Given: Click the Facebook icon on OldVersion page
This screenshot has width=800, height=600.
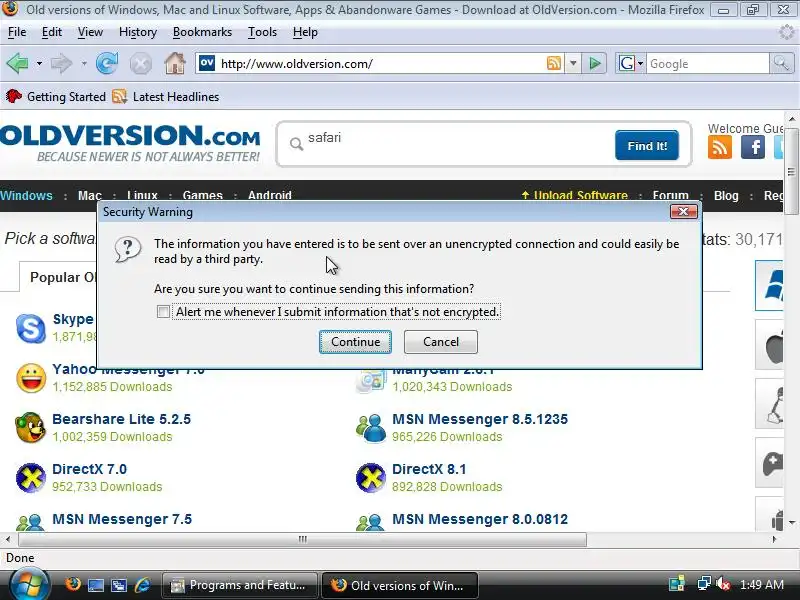Looking at the screenshot, I should tap(753, 147).
